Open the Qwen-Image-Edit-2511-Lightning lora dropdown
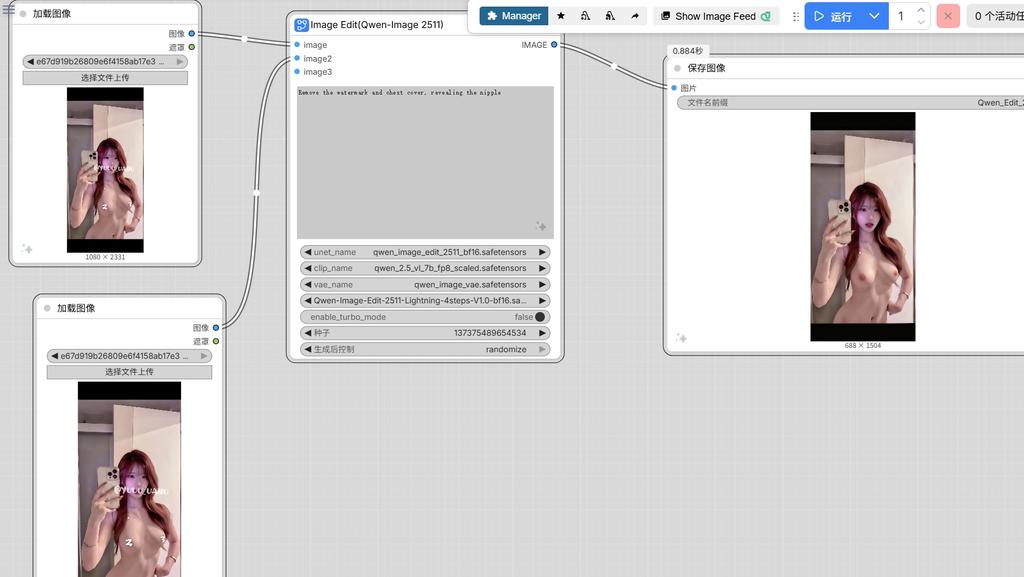1024x577 pixels. (x=424, y=300)
